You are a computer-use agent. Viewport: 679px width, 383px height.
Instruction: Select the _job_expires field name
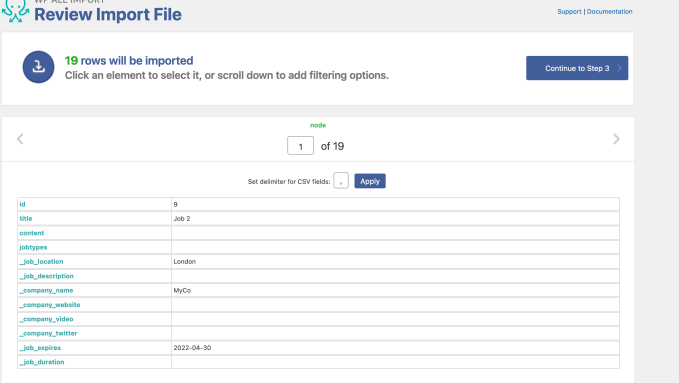point(40,347)
